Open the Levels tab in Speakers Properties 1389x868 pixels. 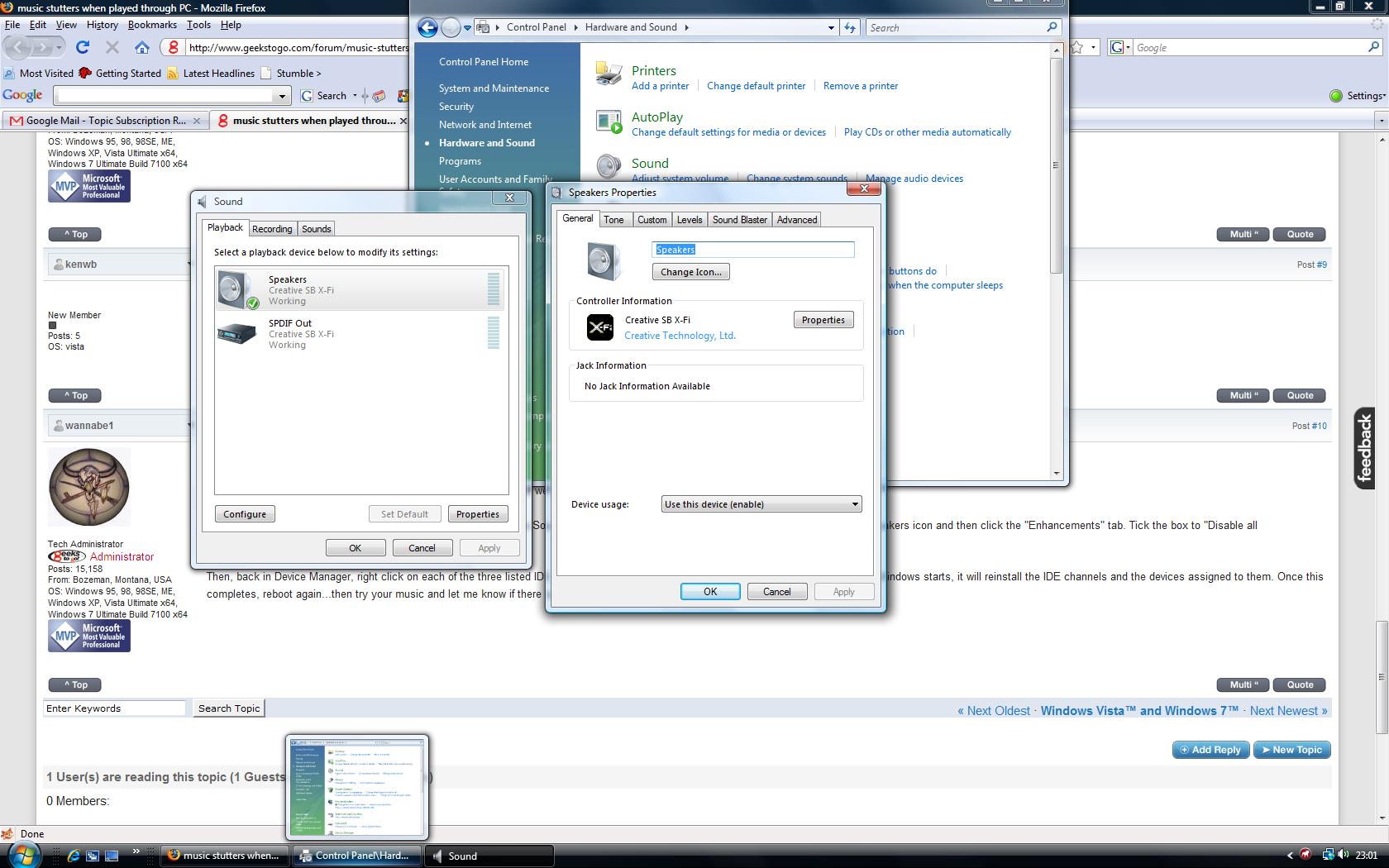[690, 220]
